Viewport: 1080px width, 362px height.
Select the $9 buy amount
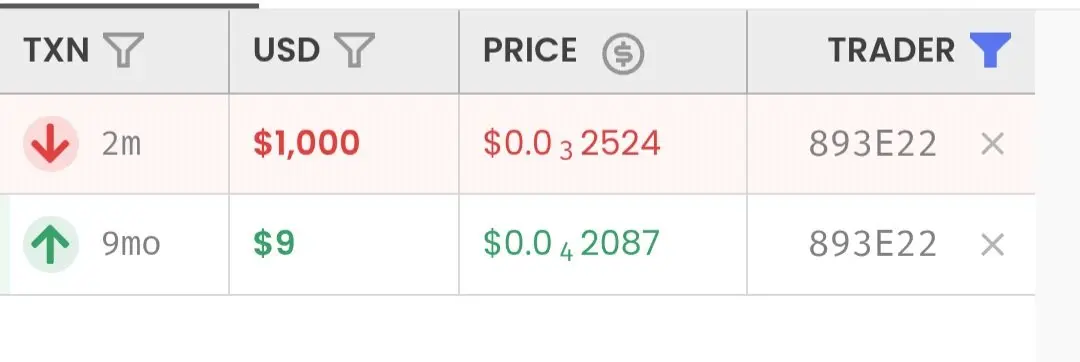[x=273, y=244]
